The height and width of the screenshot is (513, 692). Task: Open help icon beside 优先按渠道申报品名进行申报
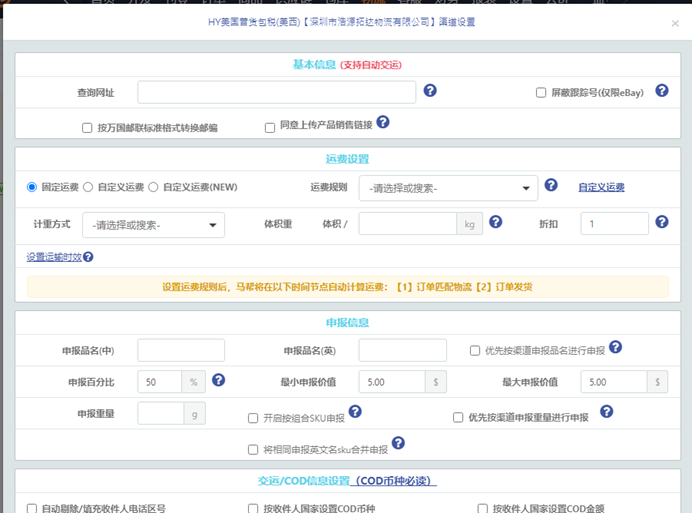615,347
